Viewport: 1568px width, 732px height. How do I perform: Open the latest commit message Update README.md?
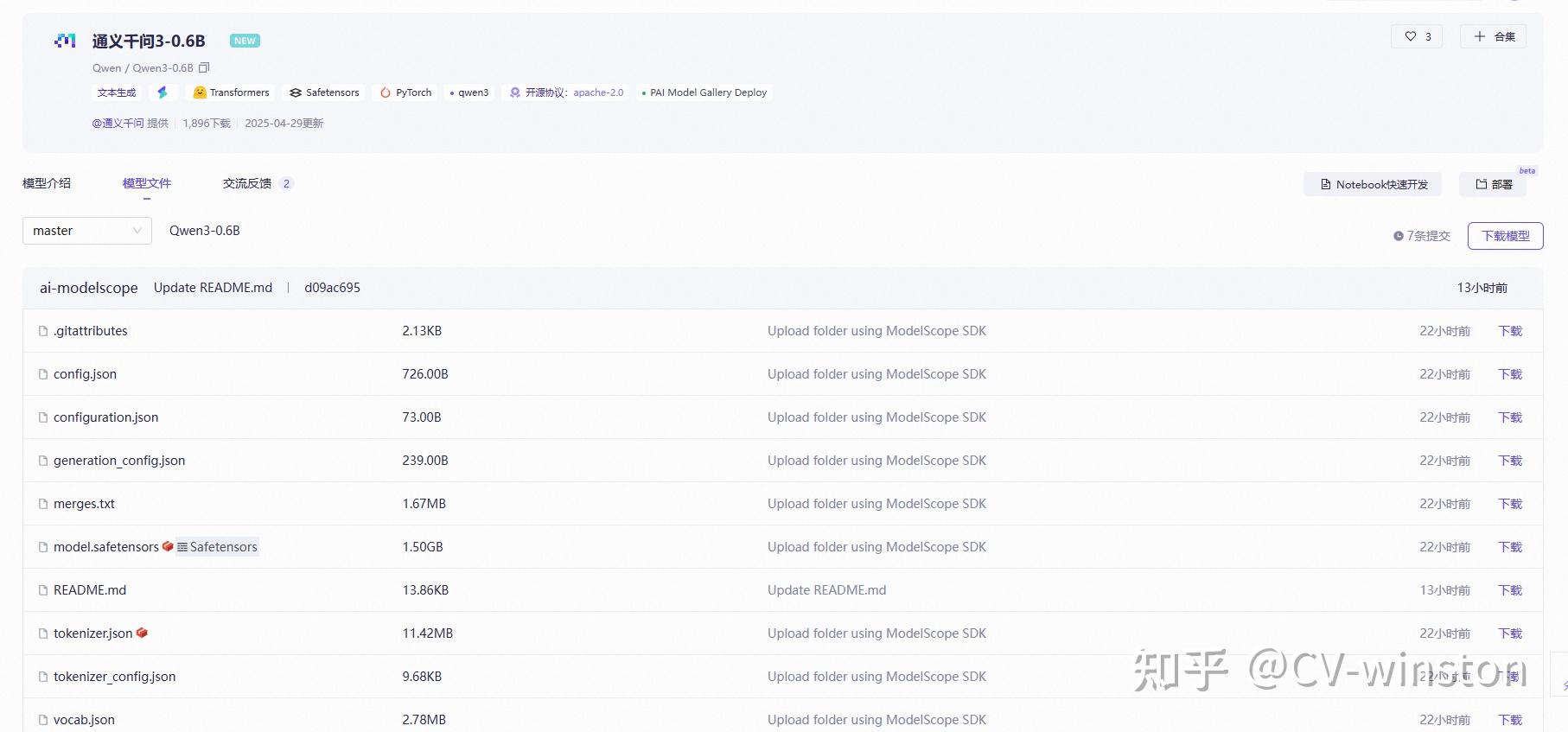click(213, 288)
